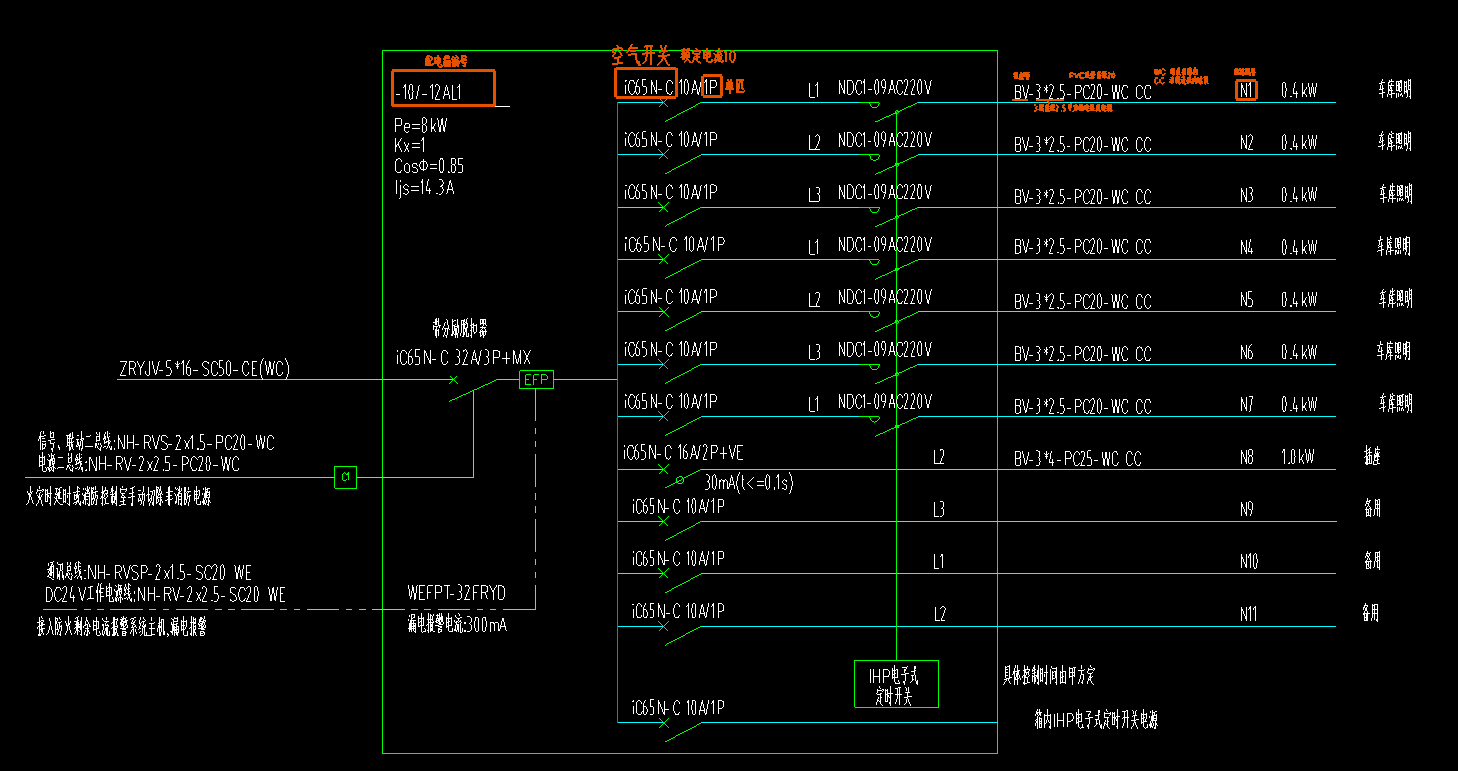Screen dimensions: 1458x771
Task: Click the 漏电报警电流:300mA text
Action: (x=457, y=625)
